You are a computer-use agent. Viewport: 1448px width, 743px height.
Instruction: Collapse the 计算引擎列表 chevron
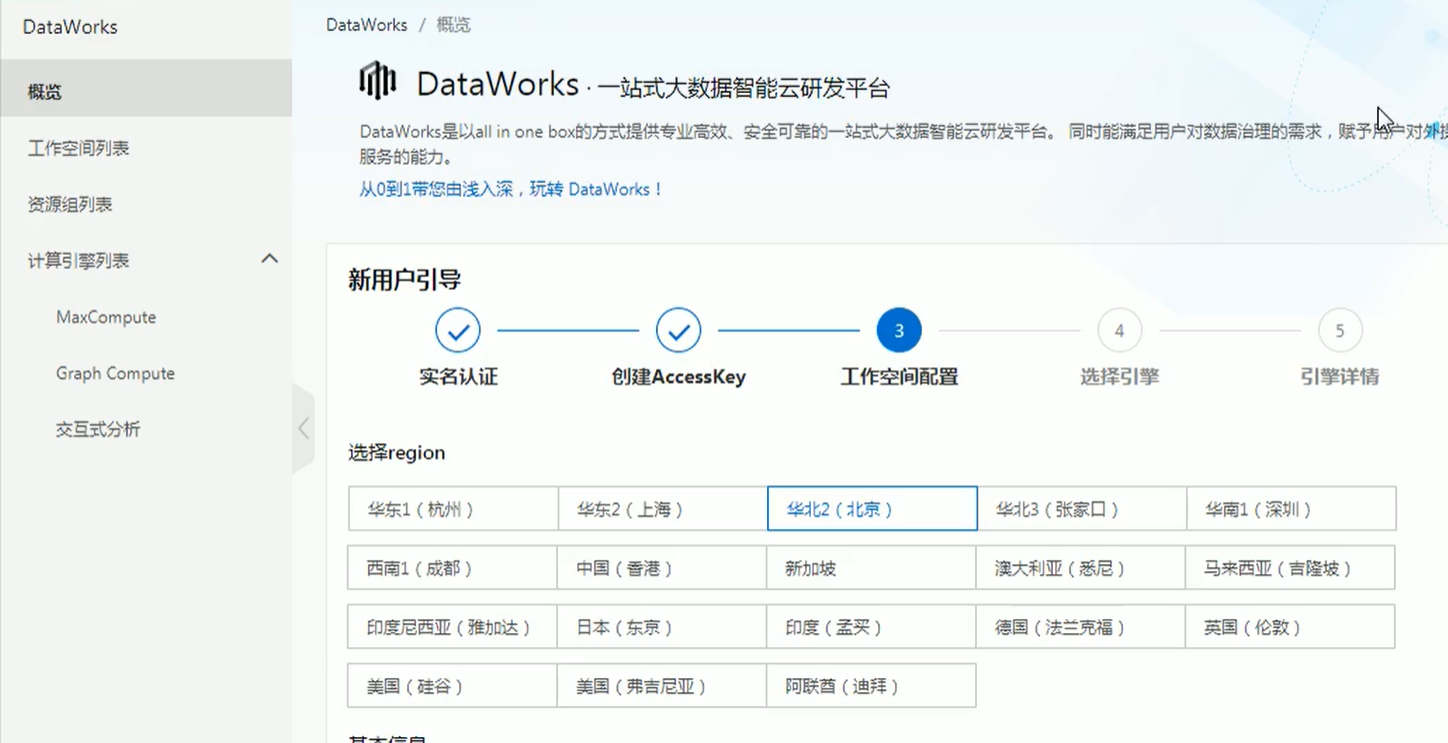[269, 259]
